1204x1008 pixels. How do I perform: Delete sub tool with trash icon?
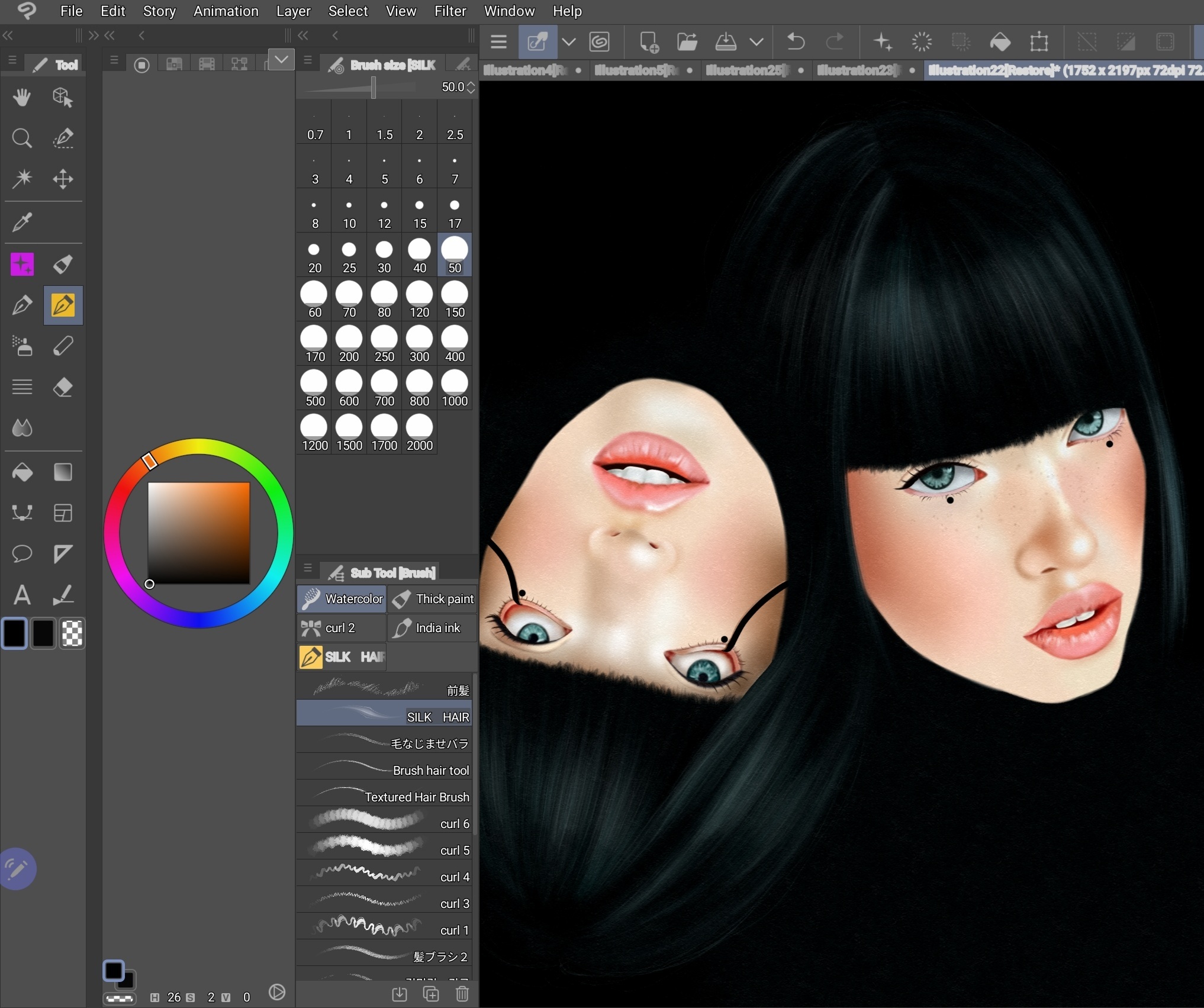click(462, 994)
